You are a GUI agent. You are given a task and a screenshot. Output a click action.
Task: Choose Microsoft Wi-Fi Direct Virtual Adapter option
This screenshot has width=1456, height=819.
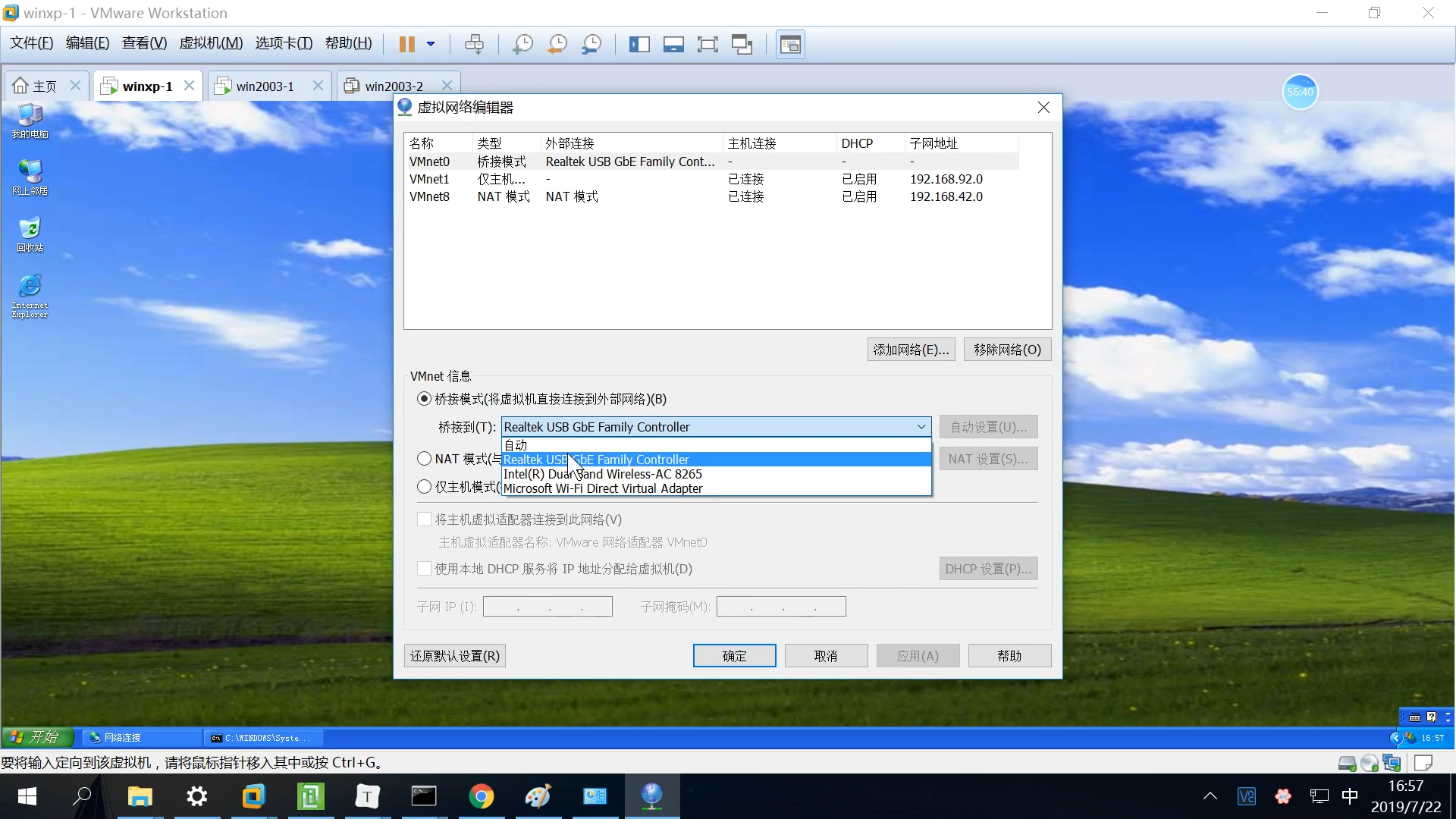(716, 488)
